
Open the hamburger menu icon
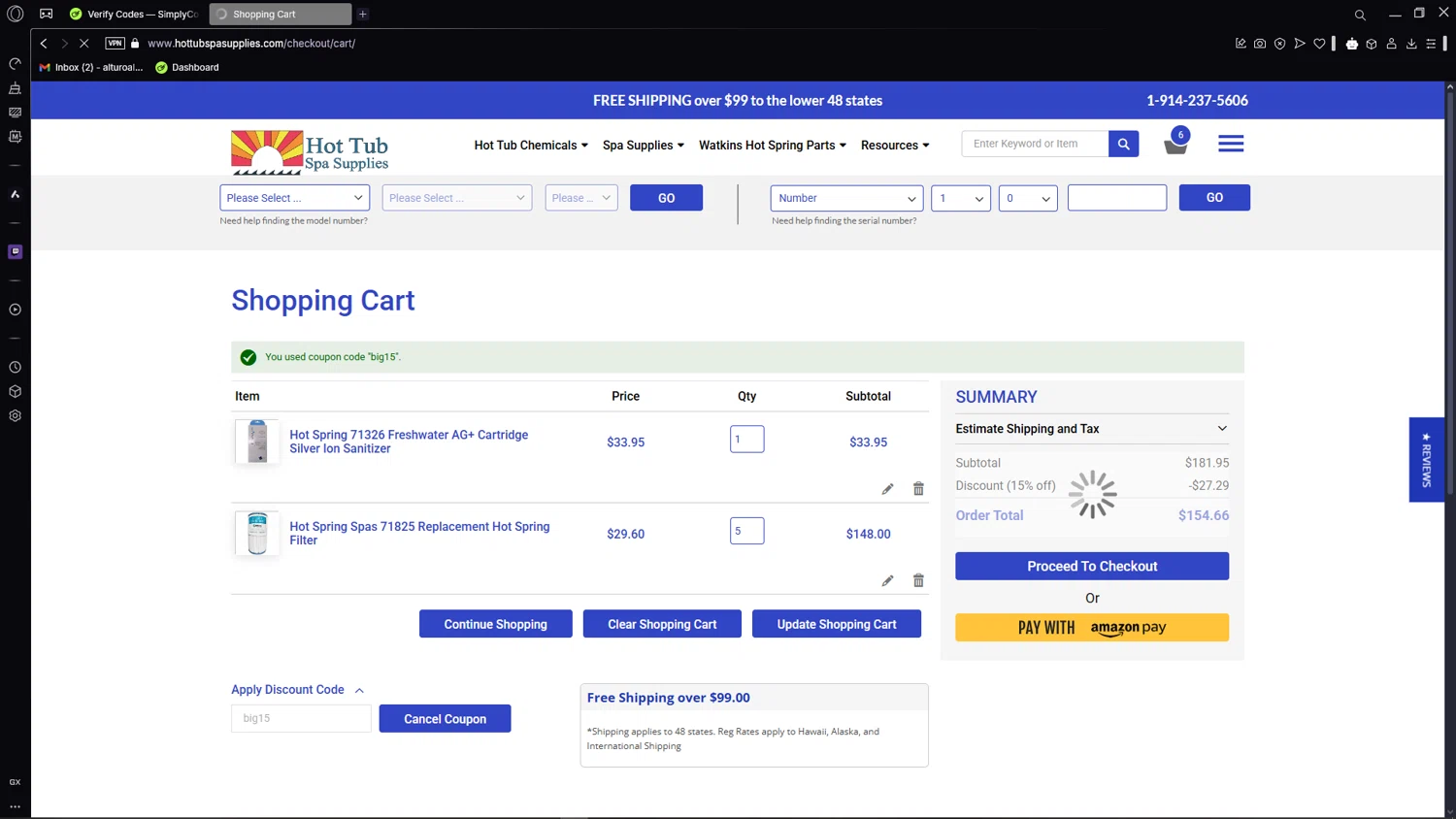pyautogui.click(x=1231, y=144)
